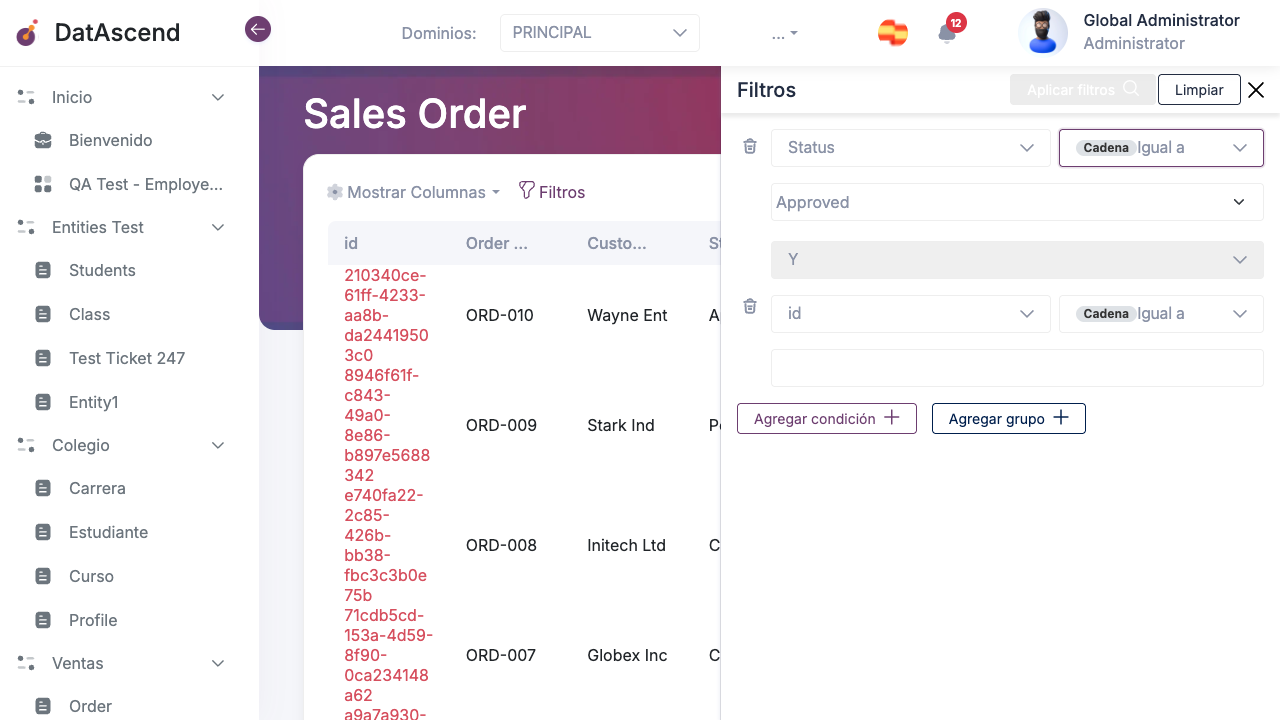Image resolution: width=1280 pixels, height=720 pixels.
Task: Open order id link starting 210340ce
Action: coord(387,315)
